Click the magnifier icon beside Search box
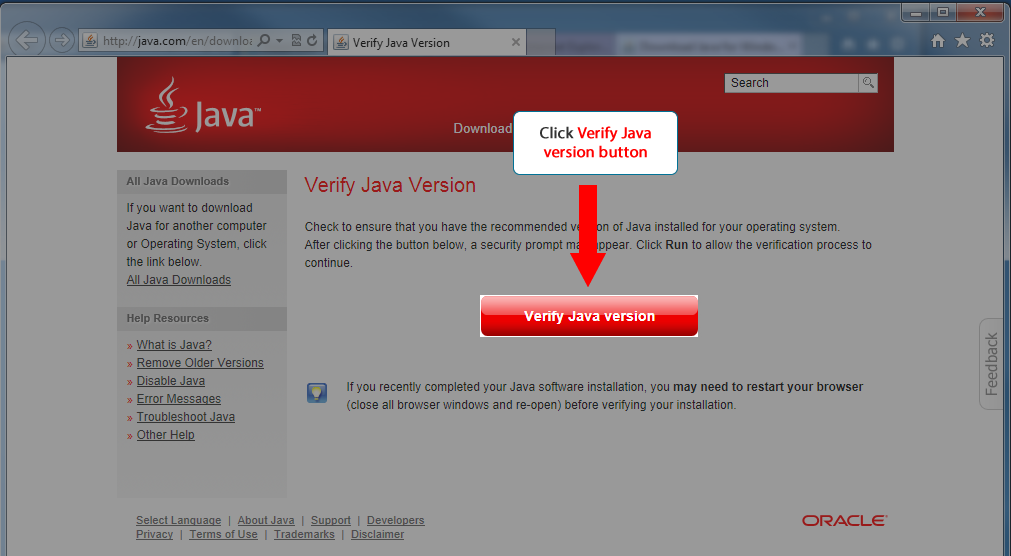Screen dimensions: 1011x556 868,83
